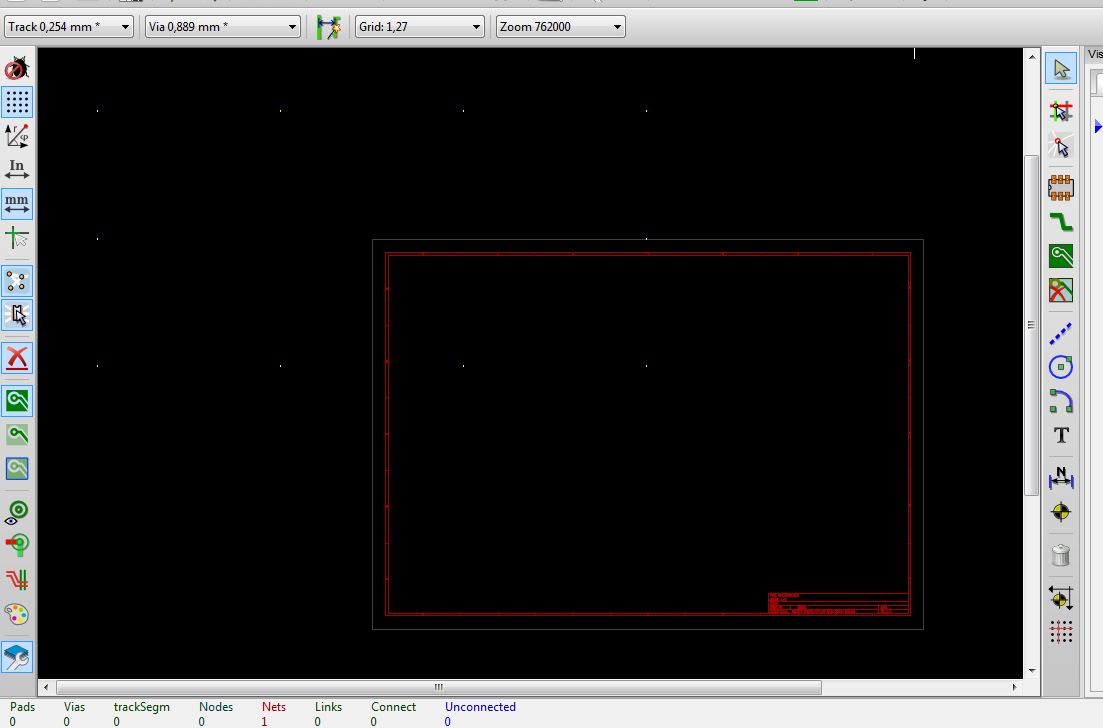This screenshot has height=728, width=1103.
Task: Switch units to inches
Action: tap(17, 169)
